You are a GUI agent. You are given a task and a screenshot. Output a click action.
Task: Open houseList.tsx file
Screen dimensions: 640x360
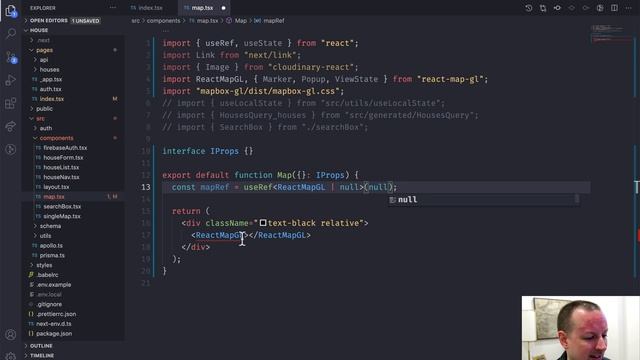61,167
